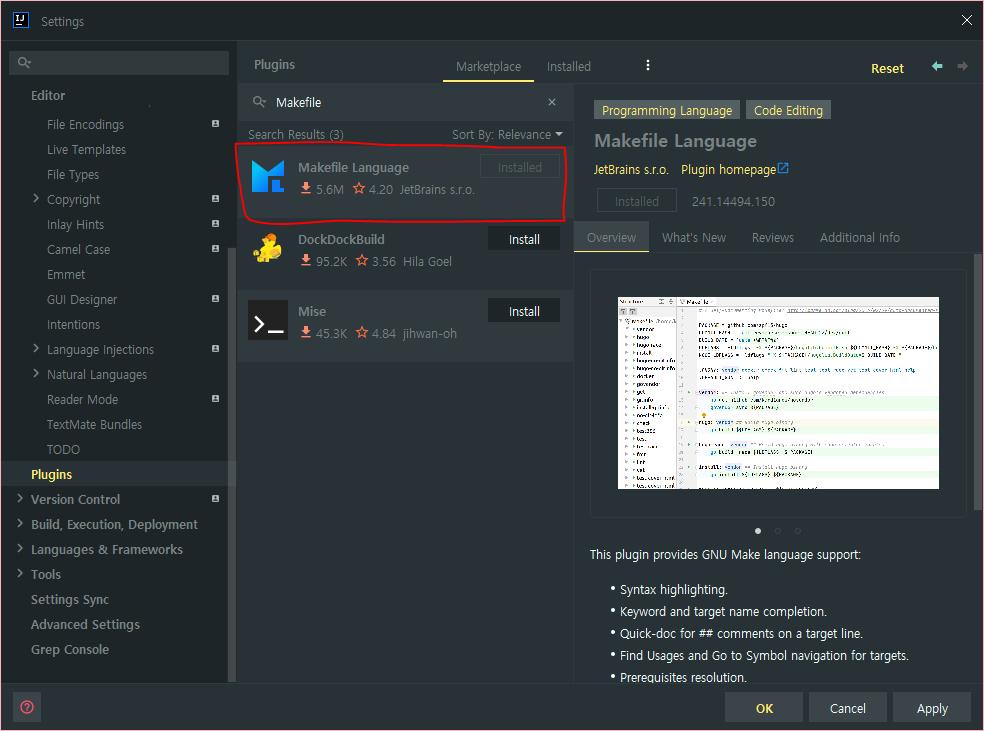Select Intentions in settings tree

click(73, 324)
